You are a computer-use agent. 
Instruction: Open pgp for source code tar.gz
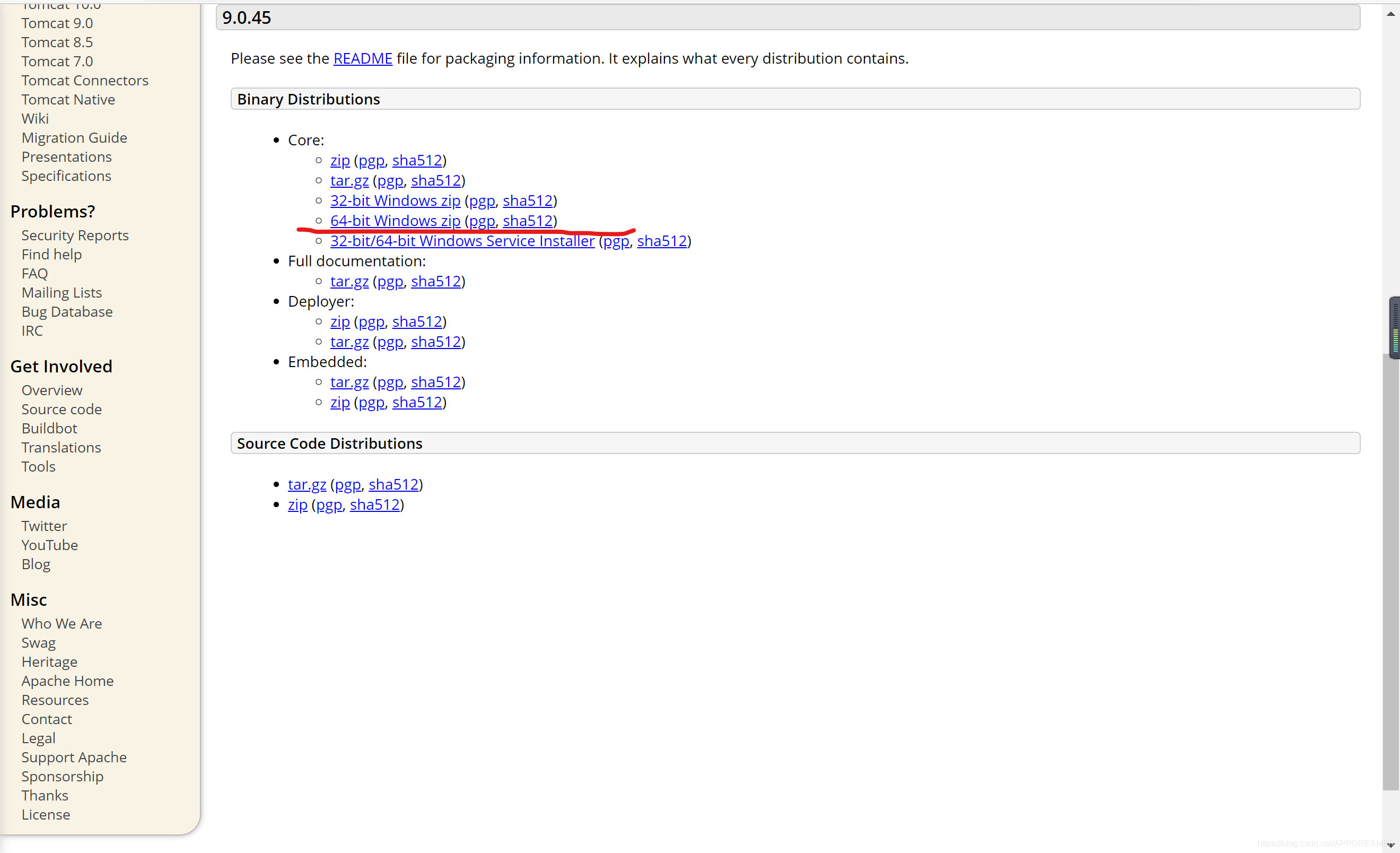point(348,485)
